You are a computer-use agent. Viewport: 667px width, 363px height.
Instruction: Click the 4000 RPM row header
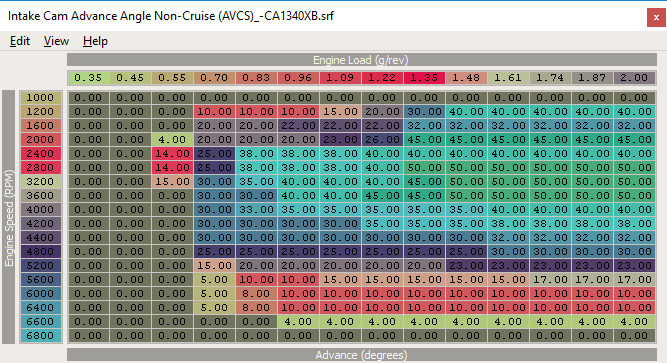pyautogui.click(x=40, y=209)
